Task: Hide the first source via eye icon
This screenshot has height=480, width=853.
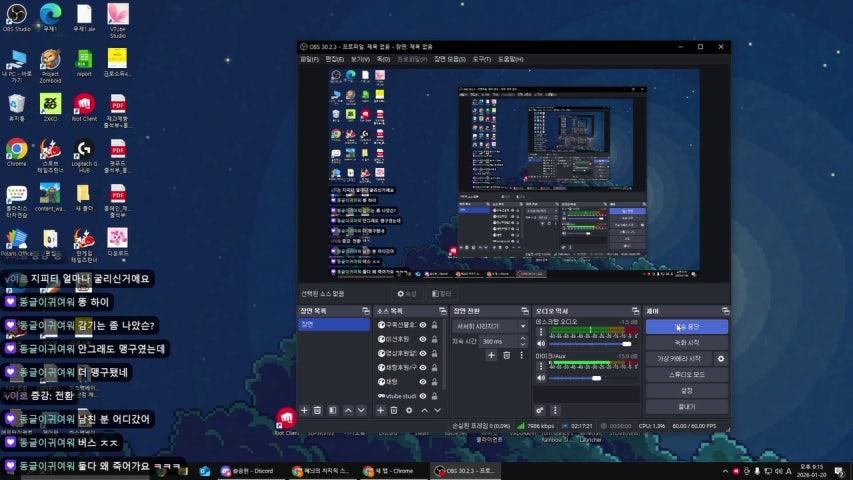Action: click(x=423, y=325)
